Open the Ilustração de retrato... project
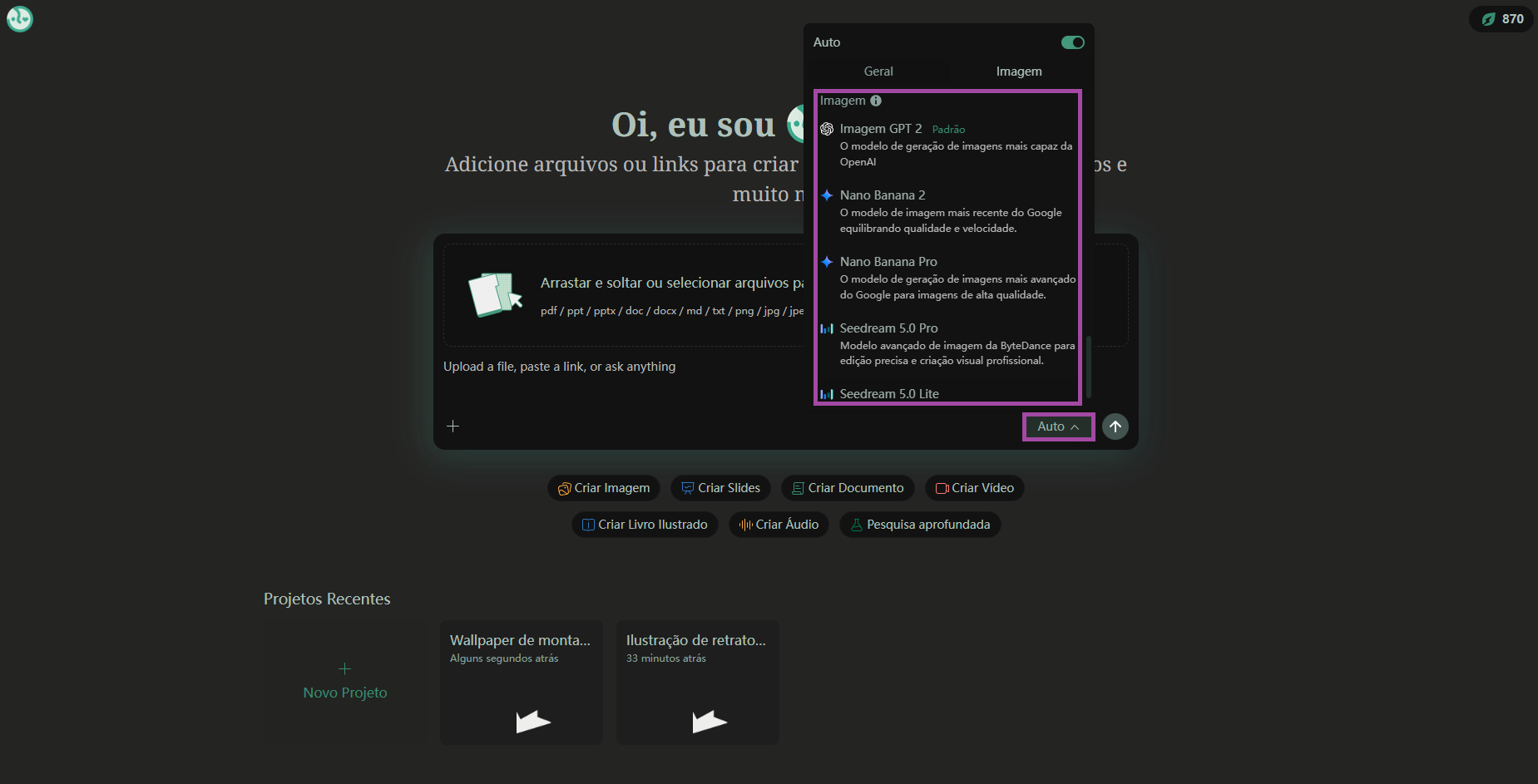Image resolution: width=1538 pixels, height=784 pixels. point(698,683)
